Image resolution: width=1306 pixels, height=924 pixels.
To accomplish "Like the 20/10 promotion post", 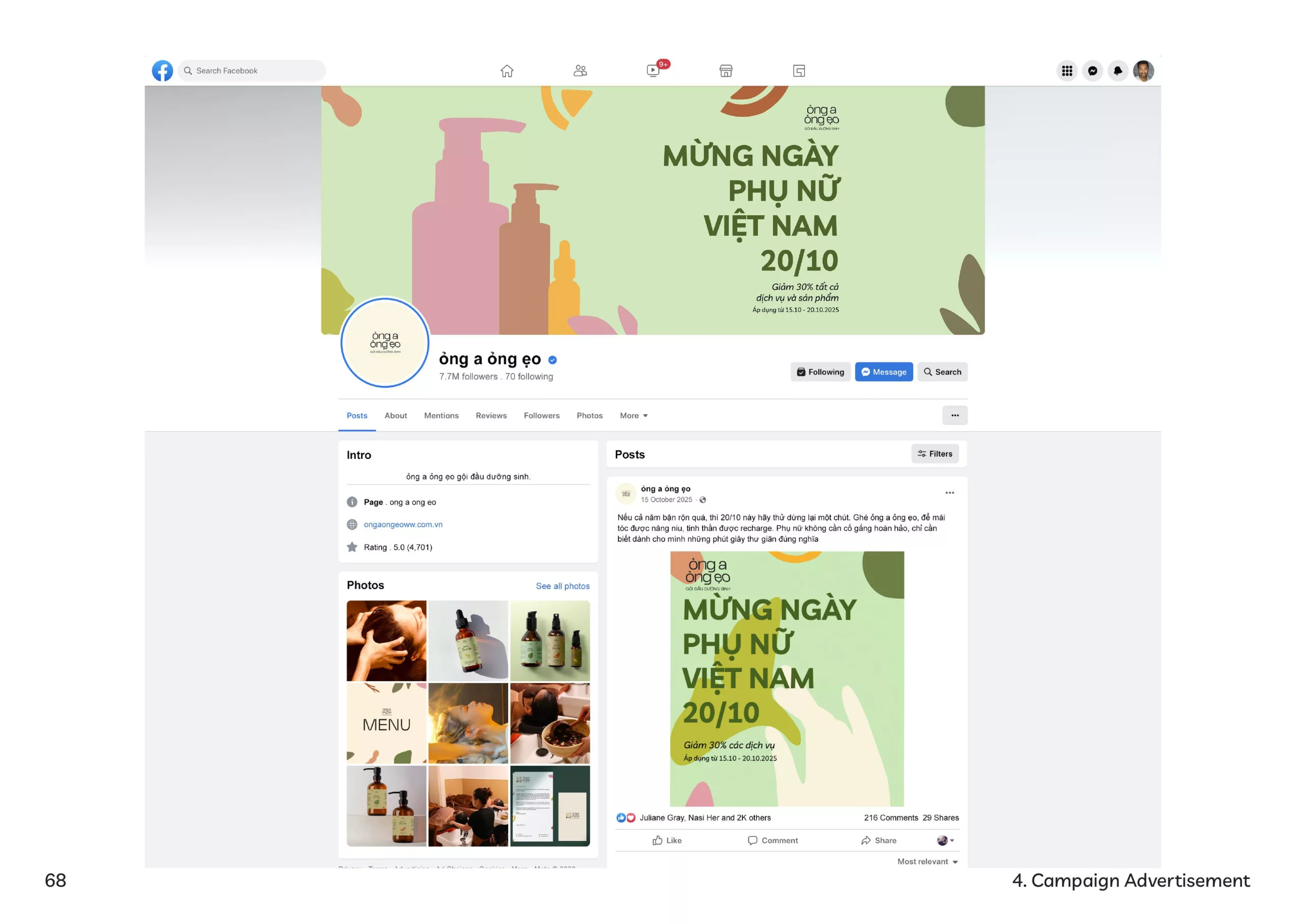I will pos(667,840).
